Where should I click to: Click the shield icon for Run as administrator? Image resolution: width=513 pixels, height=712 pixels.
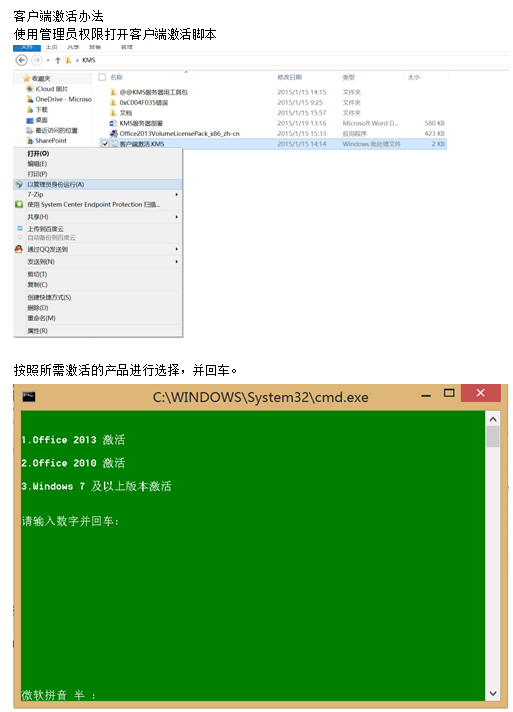tap(19, 184)
